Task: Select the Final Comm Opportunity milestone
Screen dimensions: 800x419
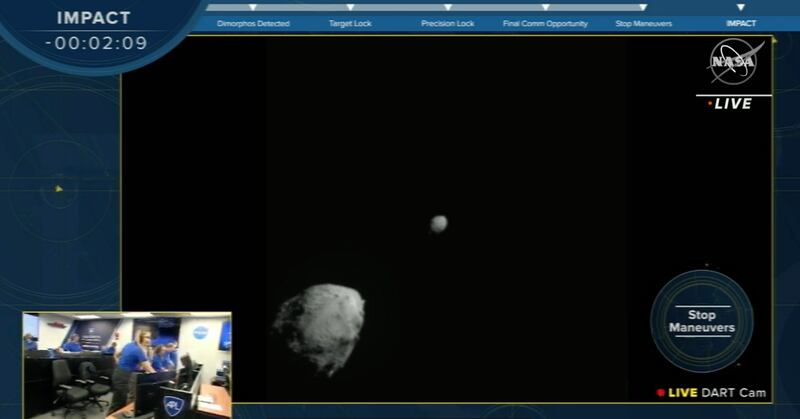Action: [545, 24]
